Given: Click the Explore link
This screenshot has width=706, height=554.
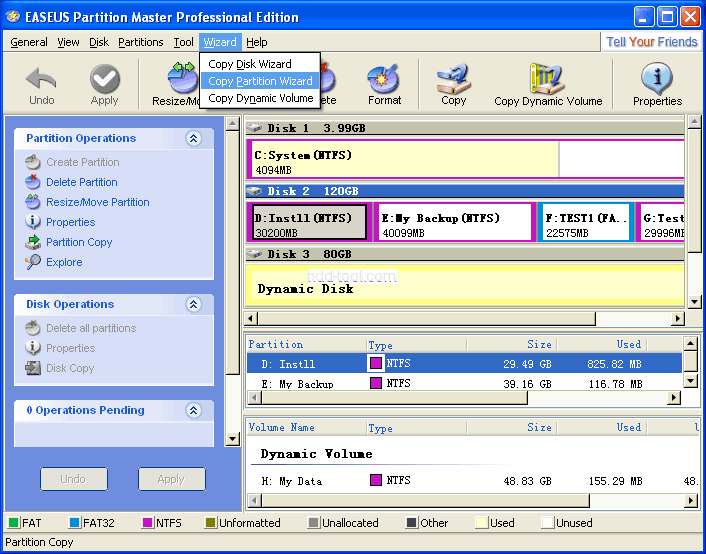Looking at the screenshot, I should pos(64,262).
